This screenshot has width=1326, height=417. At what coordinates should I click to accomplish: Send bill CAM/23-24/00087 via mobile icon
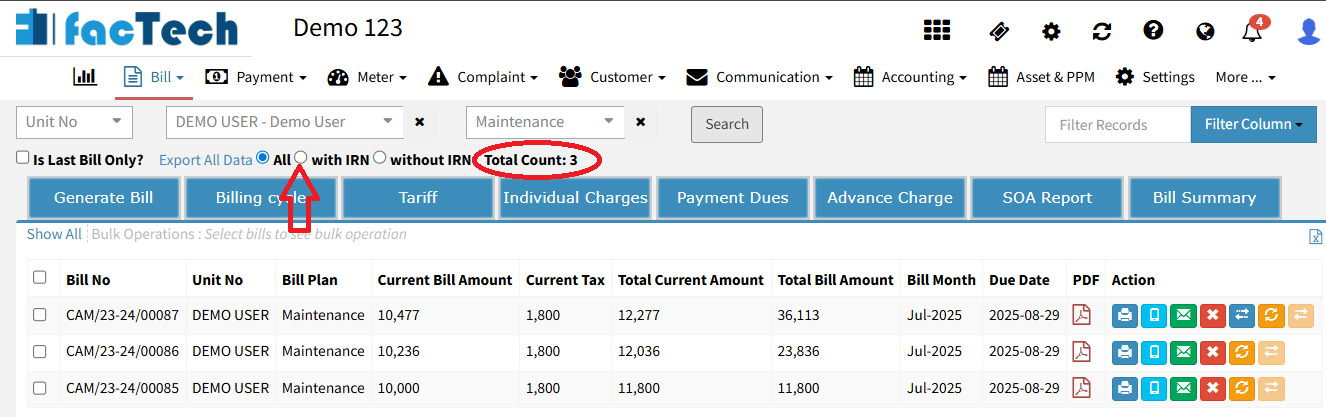coord(1154,315)
